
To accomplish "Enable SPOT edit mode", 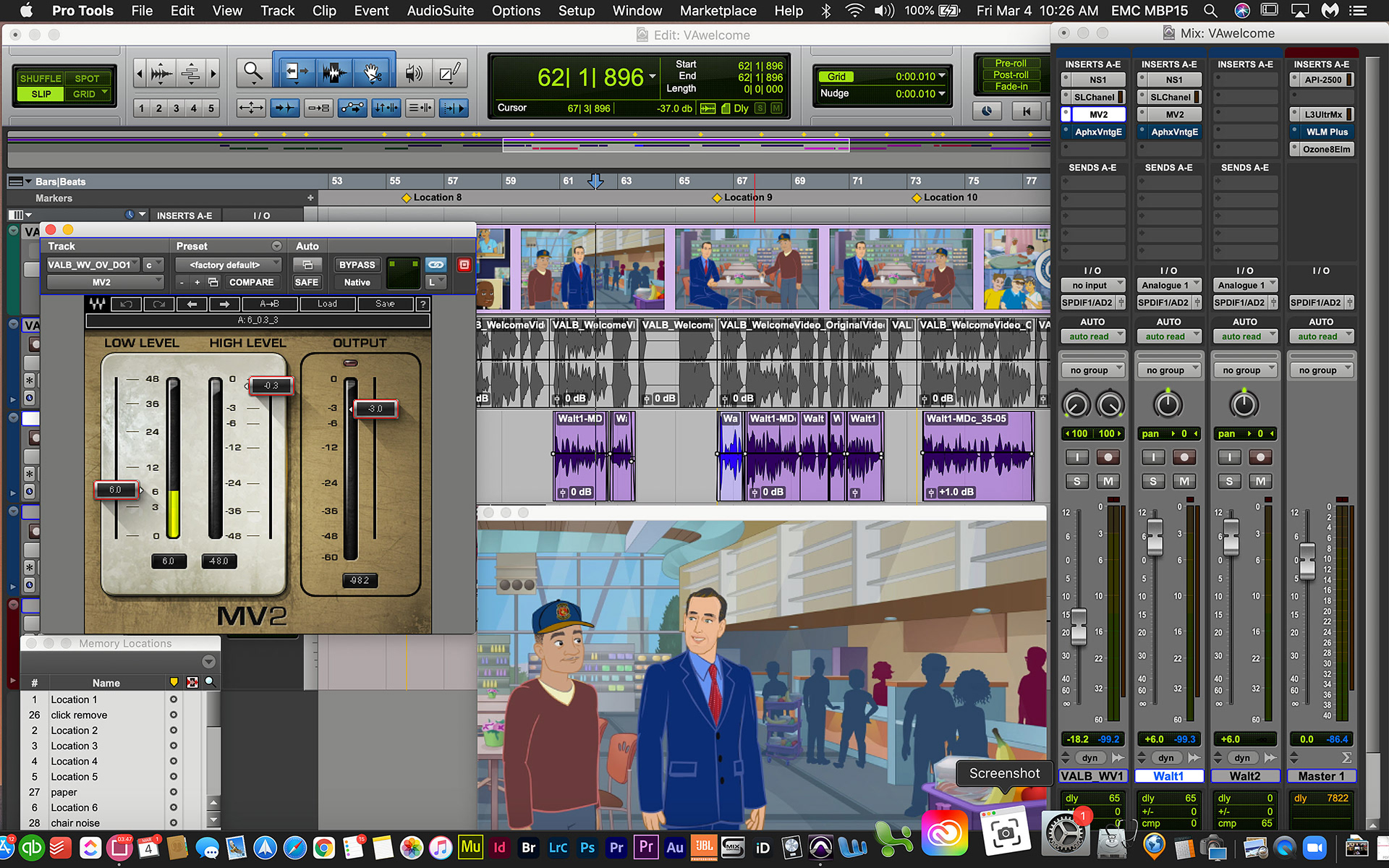I will [87, 78].
